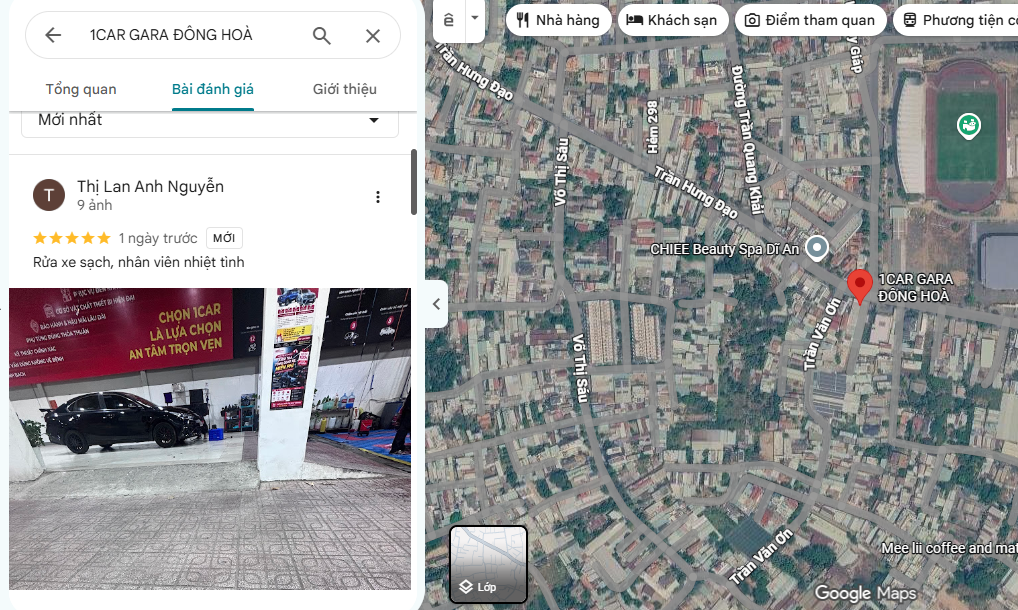The height and width of the screenshot is (610, 1018).
Task: Filter map by Khách sạn
Action: point(672,20)
